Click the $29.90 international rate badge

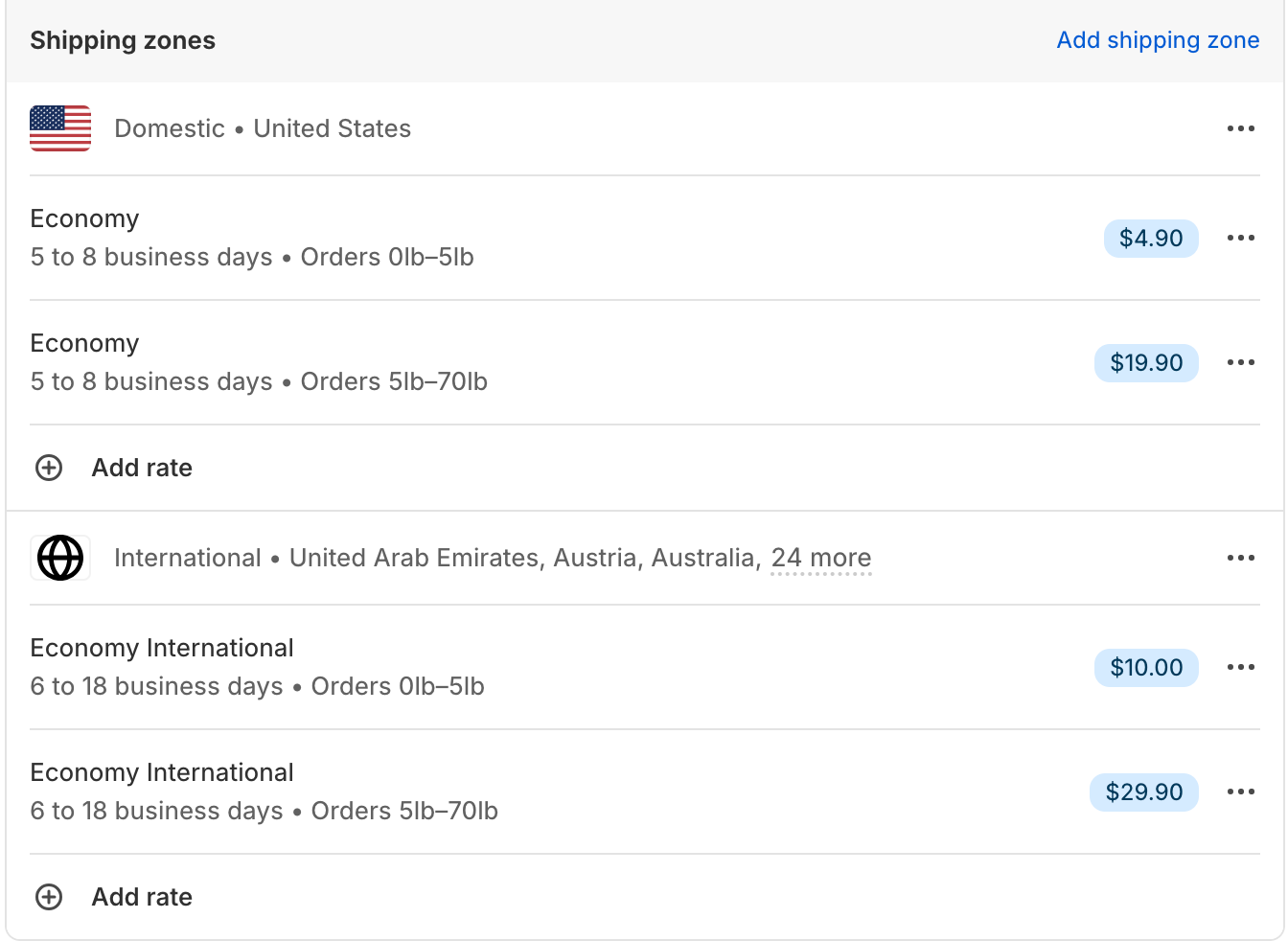tap(1144, 792)
